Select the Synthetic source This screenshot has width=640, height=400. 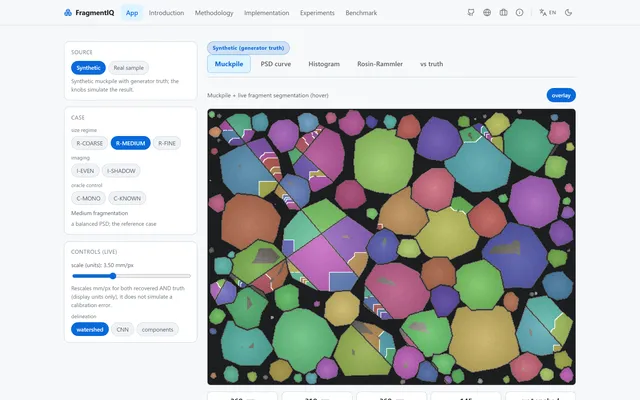pyautogui.click(x=88, y=68)
